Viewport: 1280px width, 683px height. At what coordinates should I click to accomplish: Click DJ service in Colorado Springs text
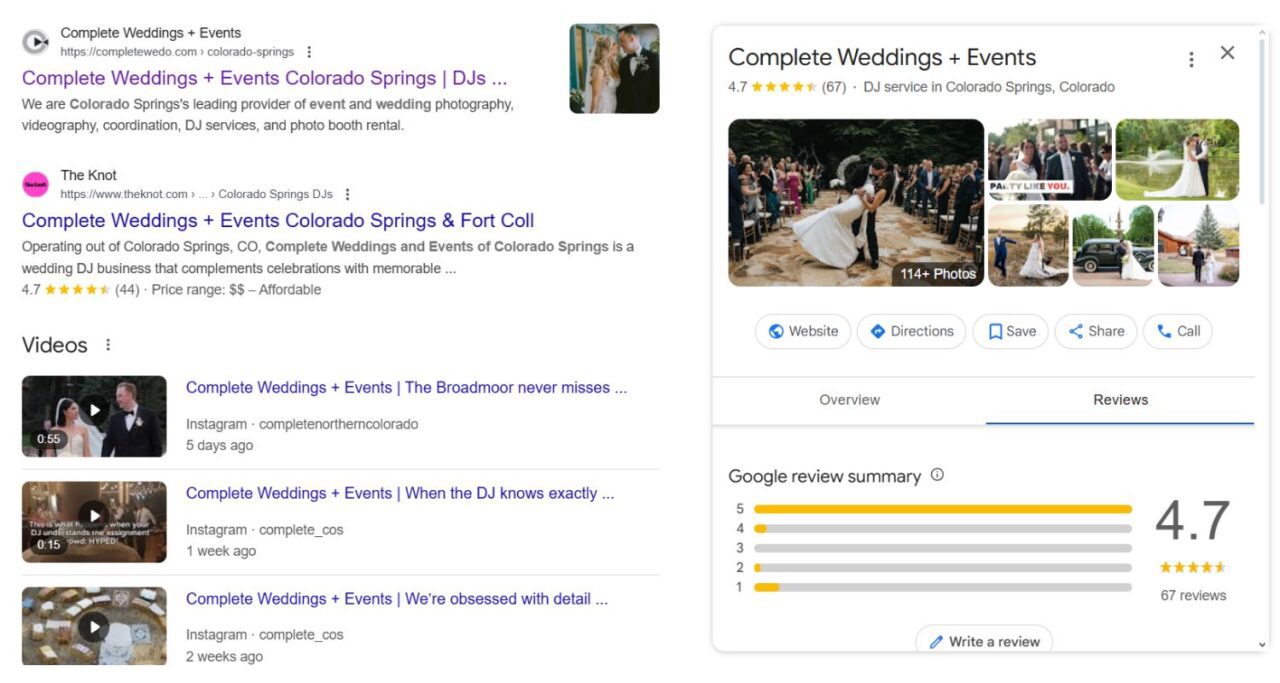989,87
